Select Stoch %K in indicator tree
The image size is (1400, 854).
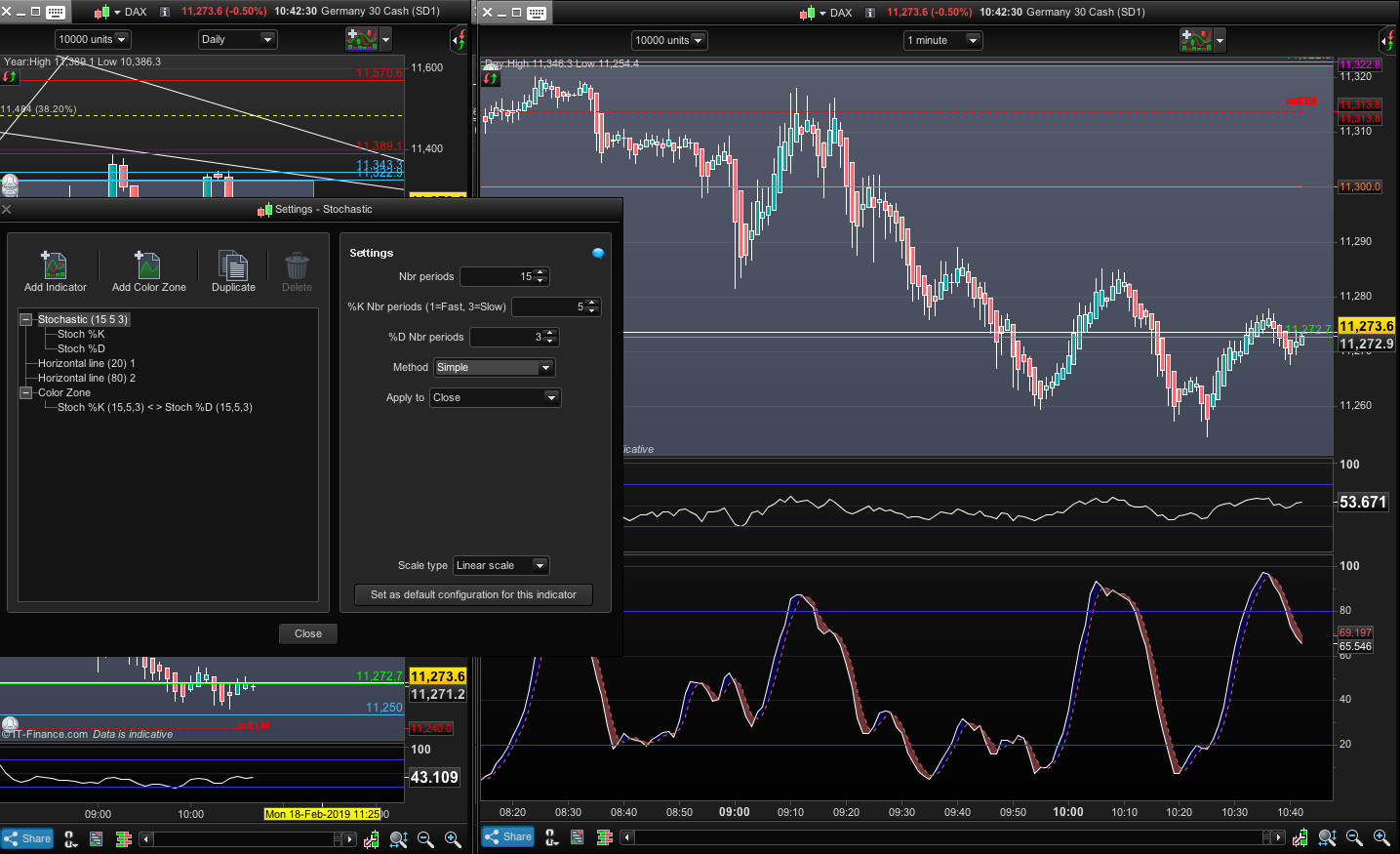(x=81, y=334)
